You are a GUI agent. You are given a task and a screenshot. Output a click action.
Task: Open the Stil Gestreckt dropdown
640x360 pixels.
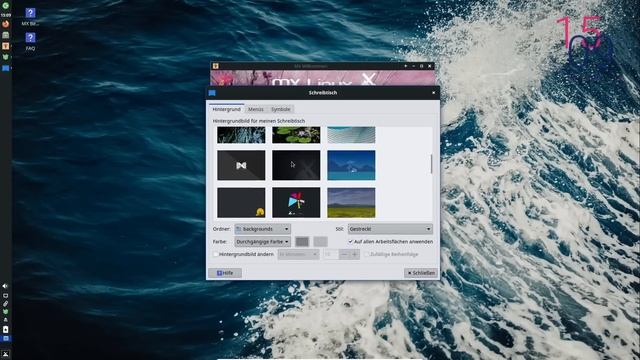(x=390, y=229)
